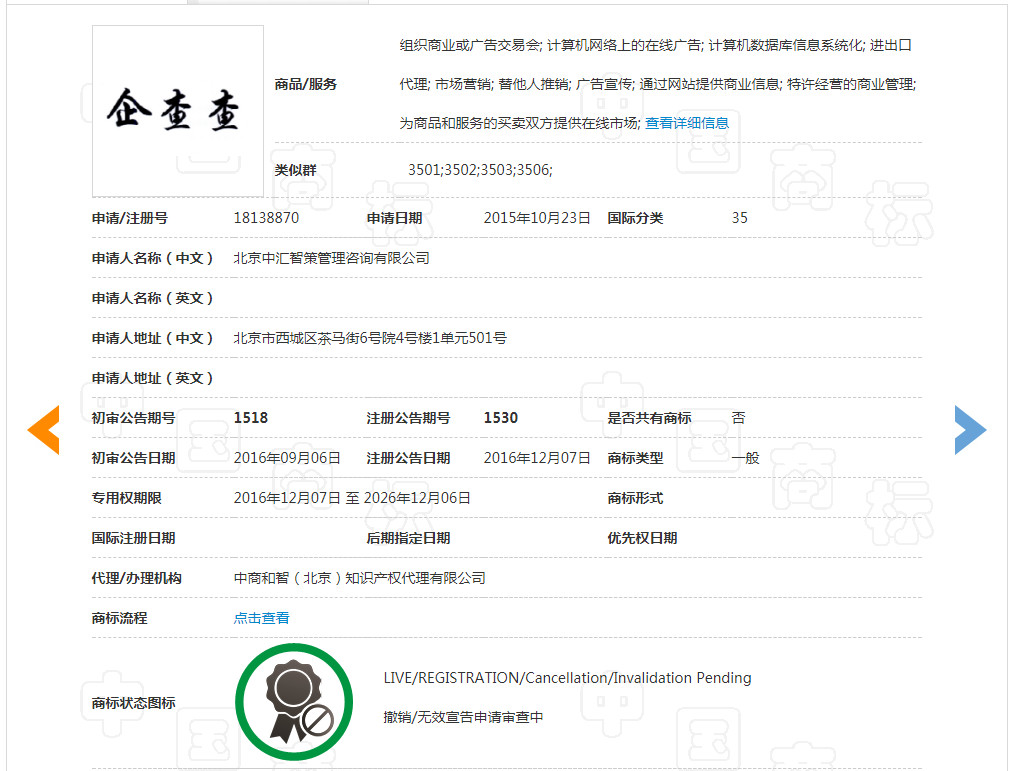Click the 企查查 trademark logo image
1012x771 pixels.
tap(177, 110)
